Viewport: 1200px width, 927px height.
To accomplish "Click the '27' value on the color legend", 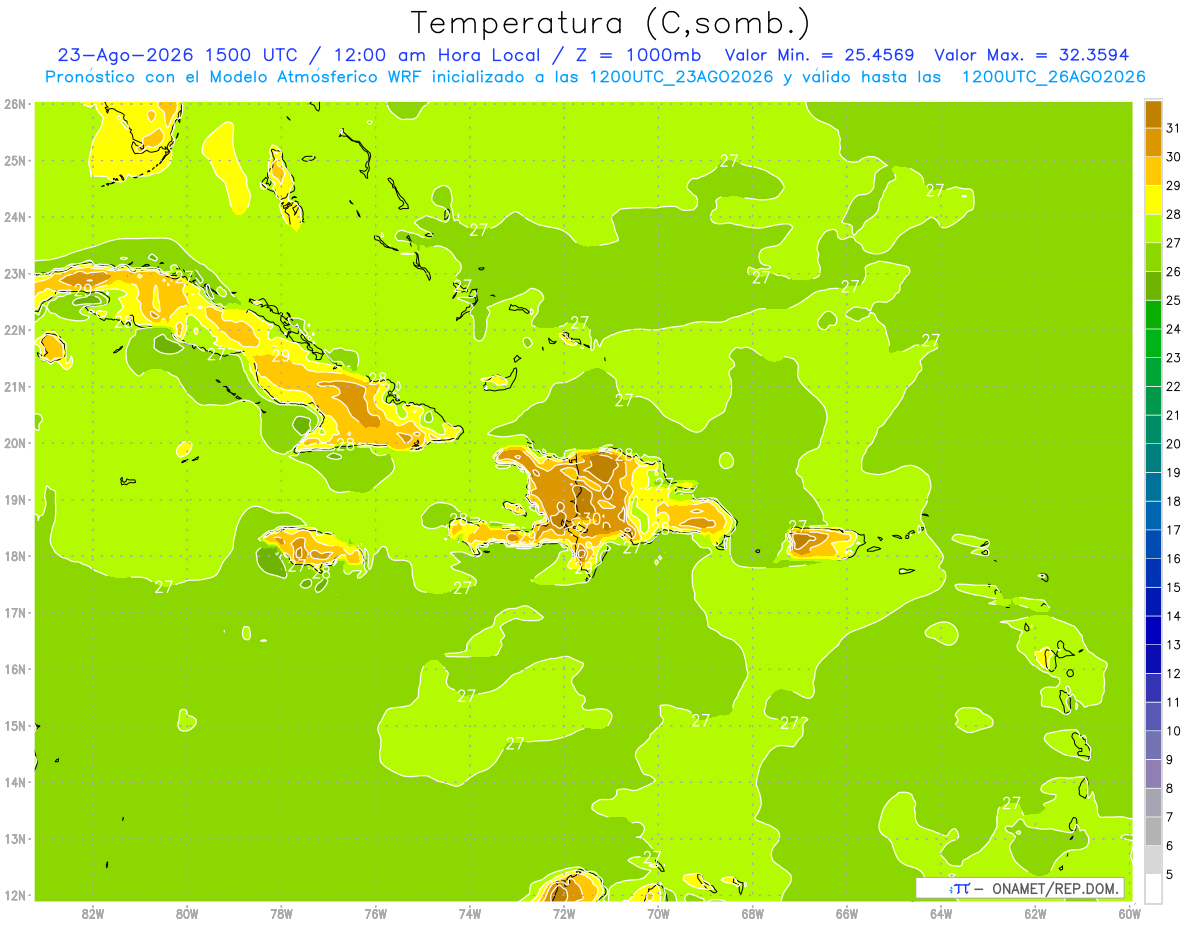I will point(1173,243).
